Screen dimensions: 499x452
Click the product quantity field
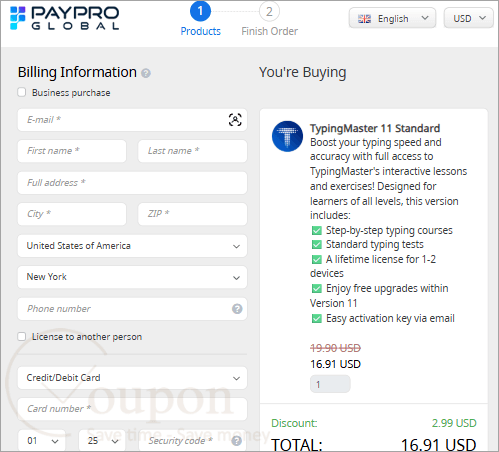point(330,384)
